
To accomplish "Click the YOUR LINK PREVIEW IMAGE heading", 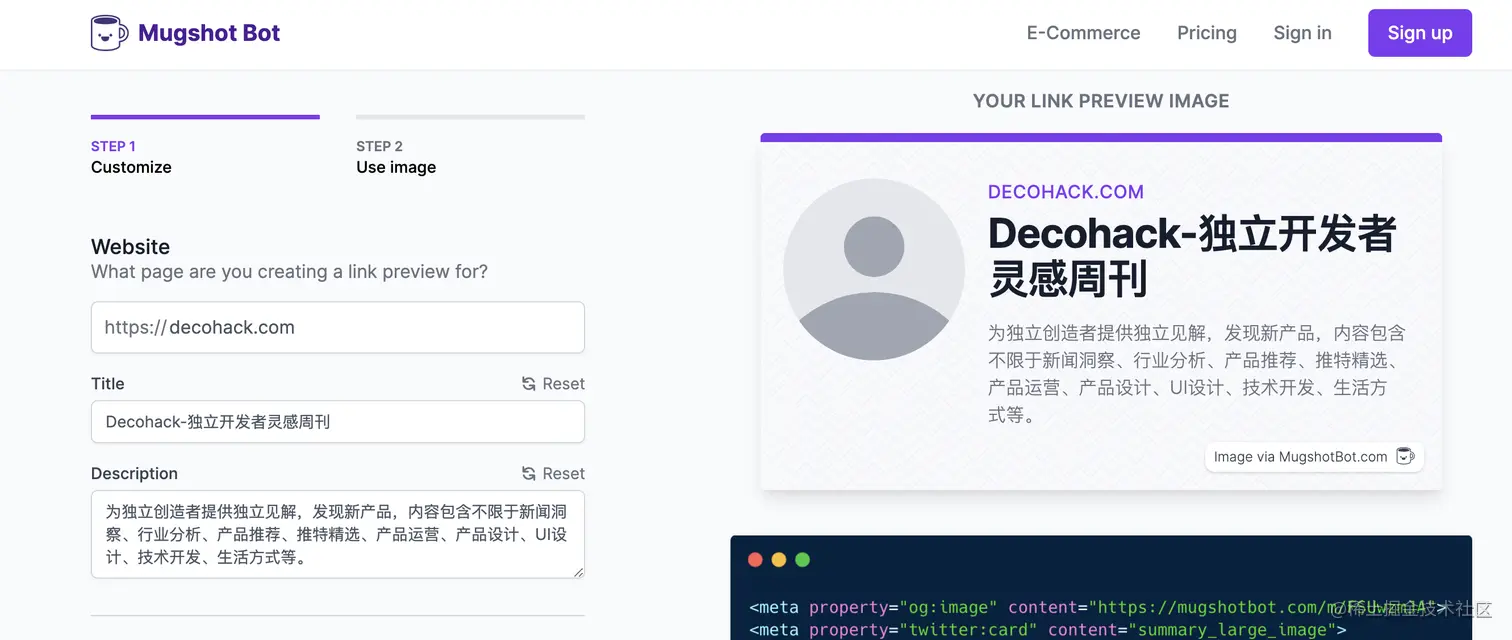I will (x=1101, y=101).
